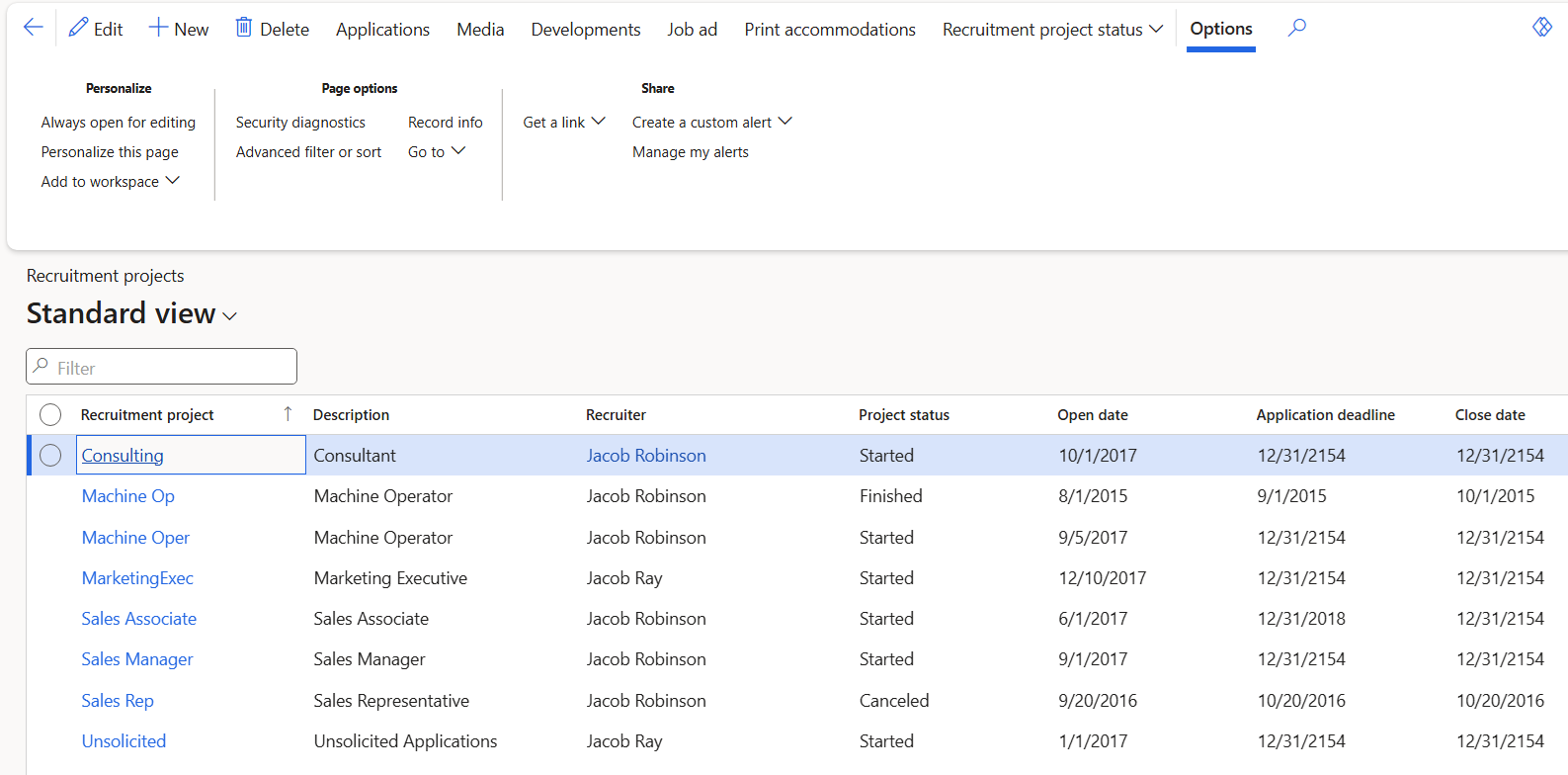Open the Applications menu item
The image size is (1568, 775).
click(x=382, y=30)
